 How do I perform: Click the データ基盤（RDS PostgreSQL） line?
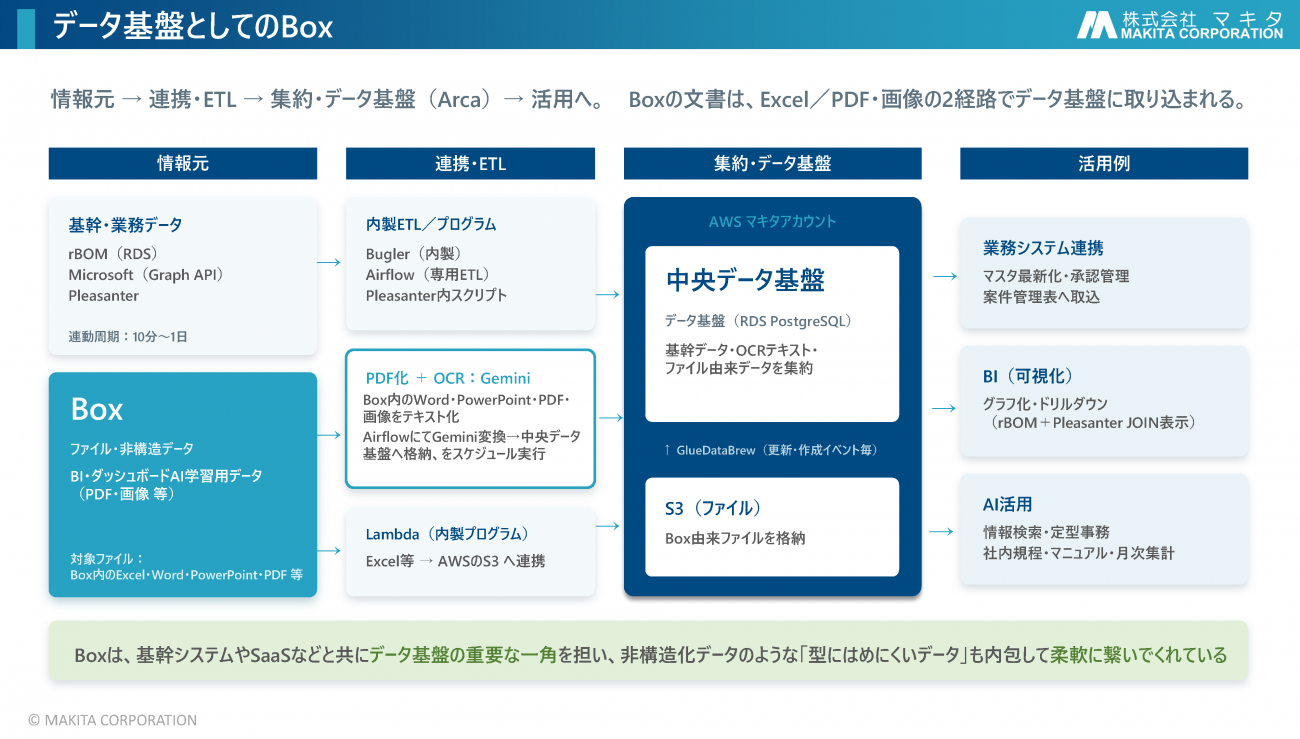click(758, 321)
